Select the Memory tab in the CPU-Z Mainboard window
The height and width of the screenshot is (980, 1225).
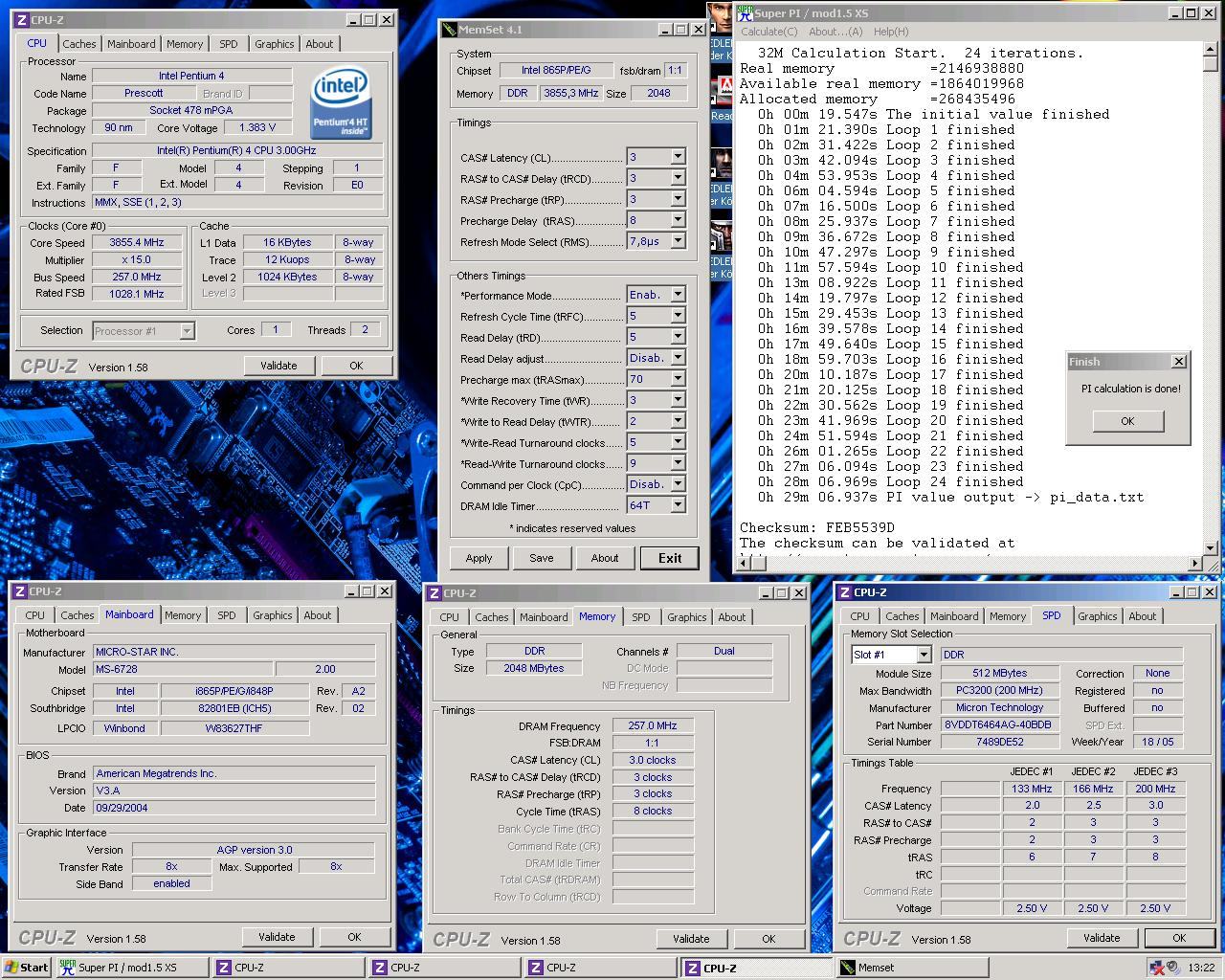pos(183,615)
